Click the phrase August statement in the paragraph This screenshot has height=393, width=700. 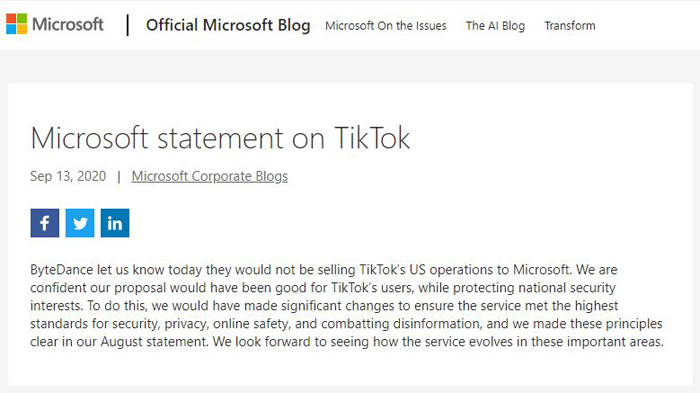tap(154, 342)
